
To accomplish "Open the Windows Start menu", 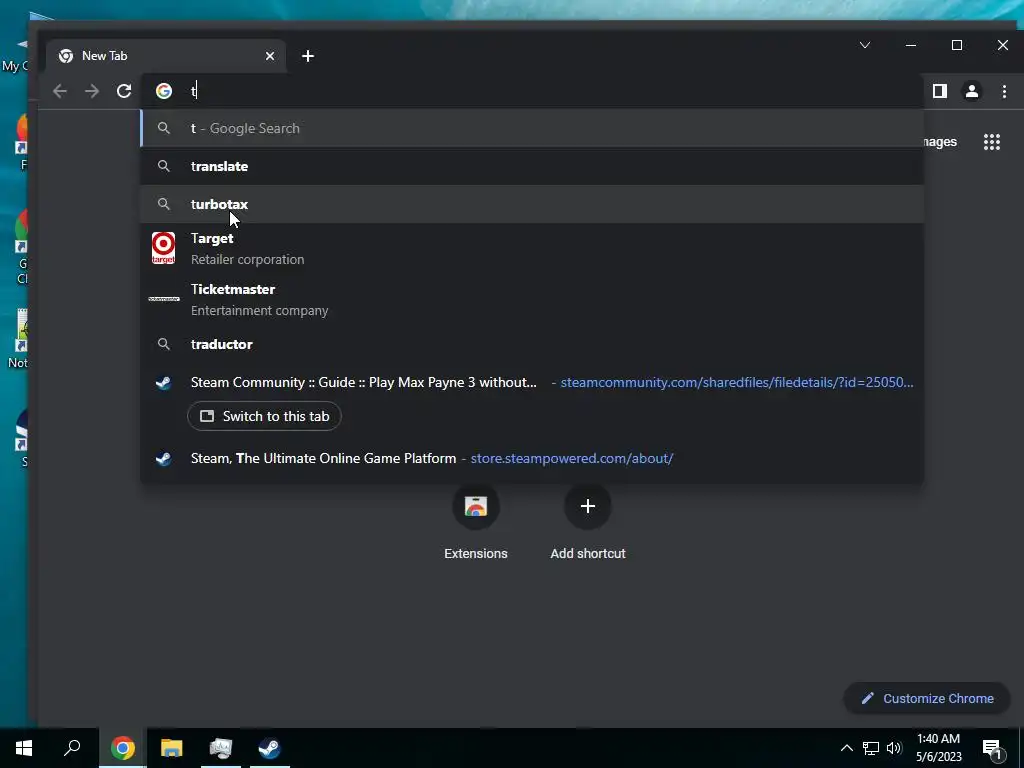I will pyautogui.click(x=24, y=748).
